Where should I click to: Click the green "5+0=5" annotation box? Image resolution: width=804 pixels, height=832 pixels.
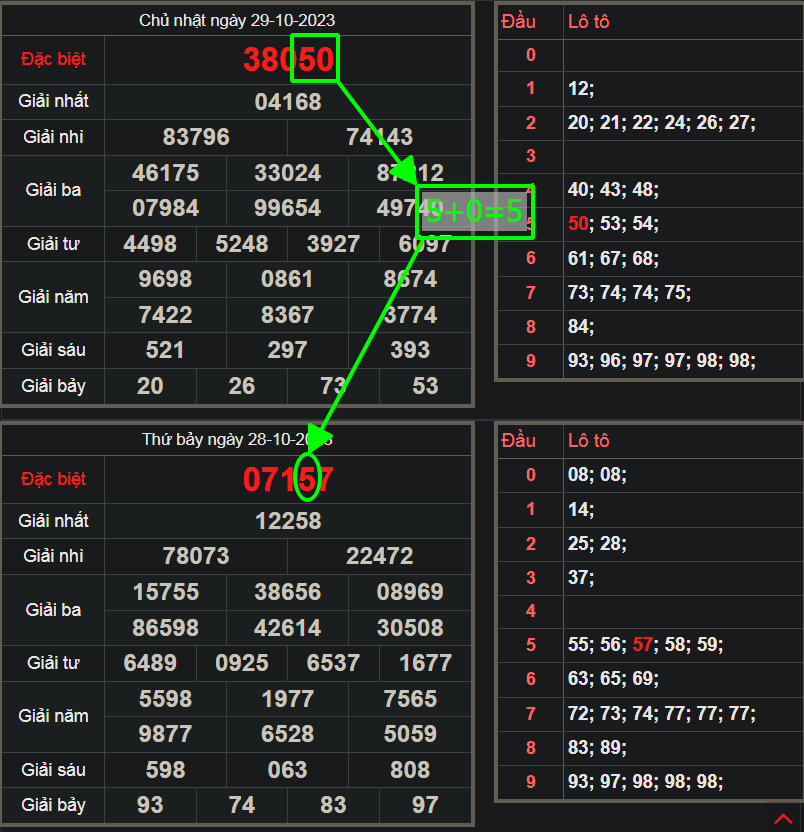474,211
